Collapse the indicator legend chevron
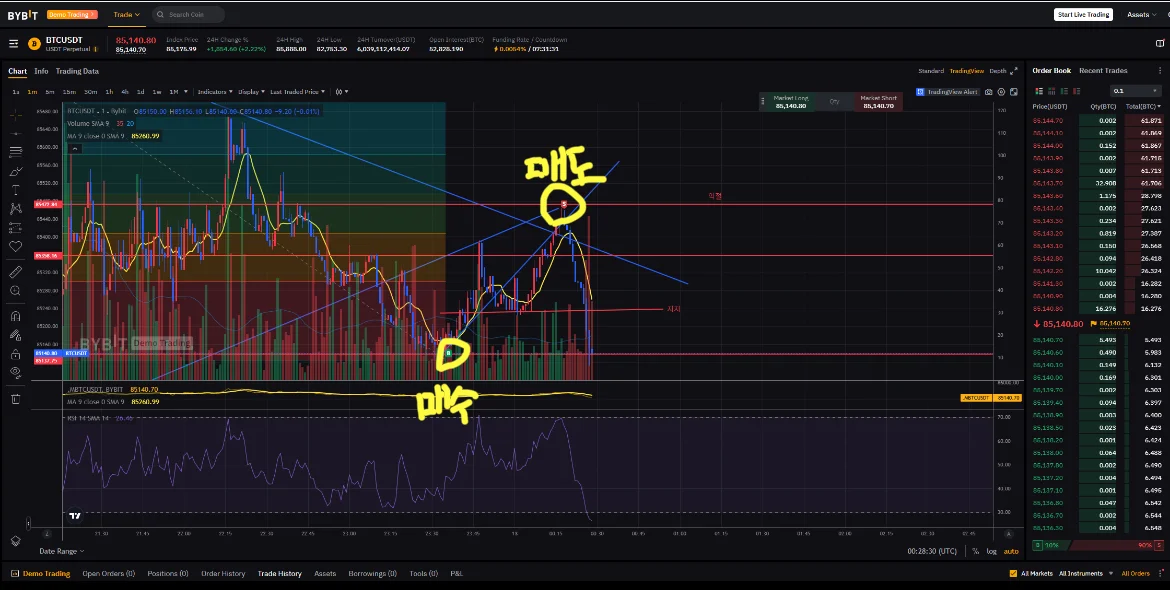 [75, 149]
